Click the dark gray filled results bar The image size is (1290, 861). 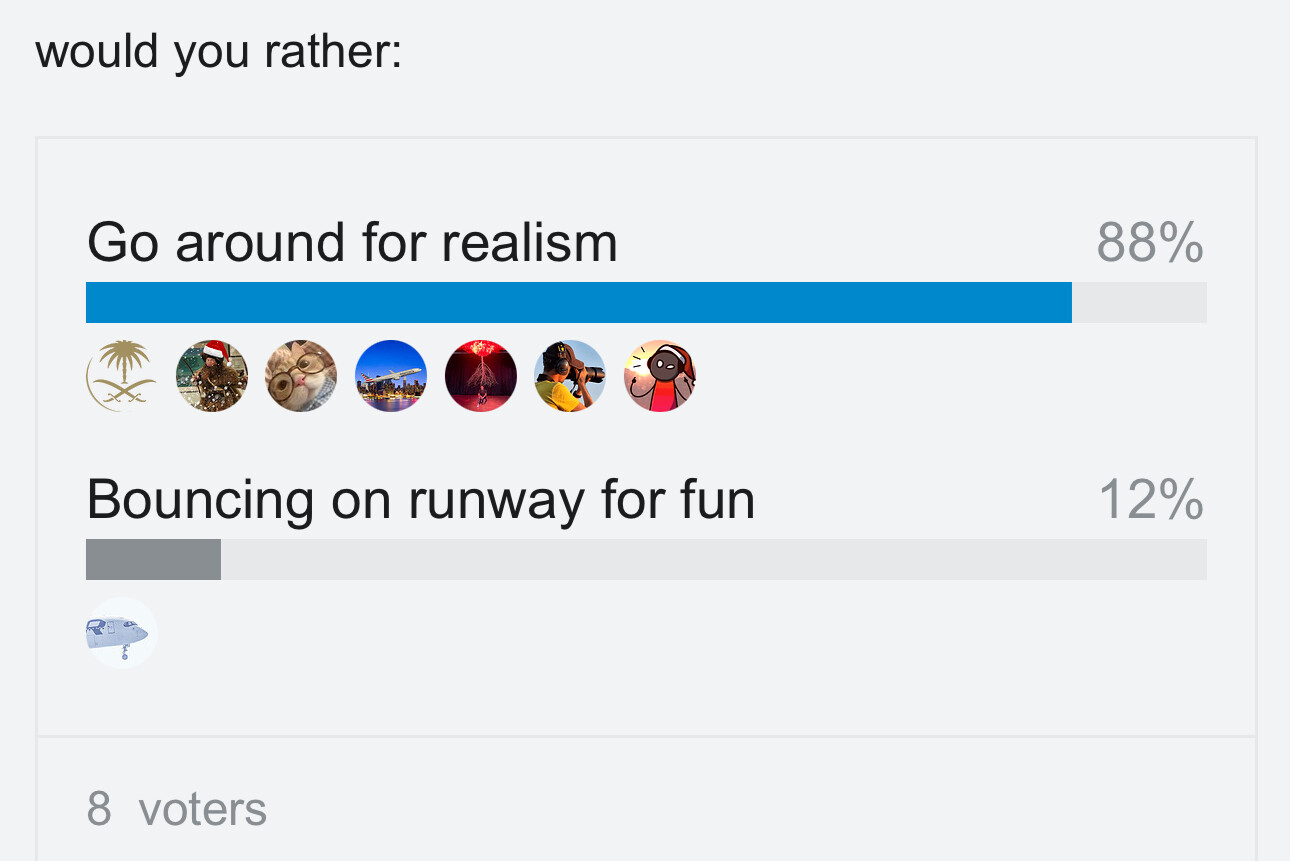(153, 560)
